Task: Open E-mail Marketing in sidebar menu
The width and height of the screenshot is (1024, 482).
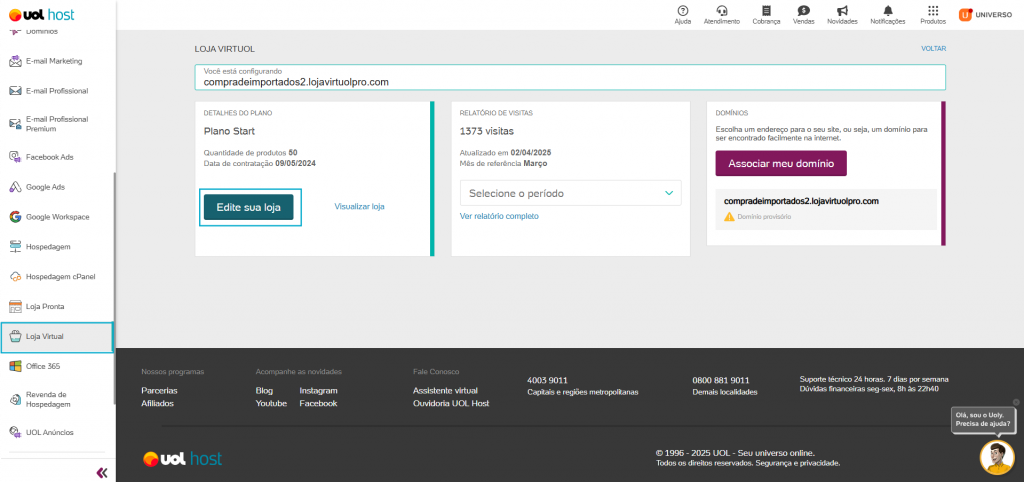Action: (x=54, y=61)
